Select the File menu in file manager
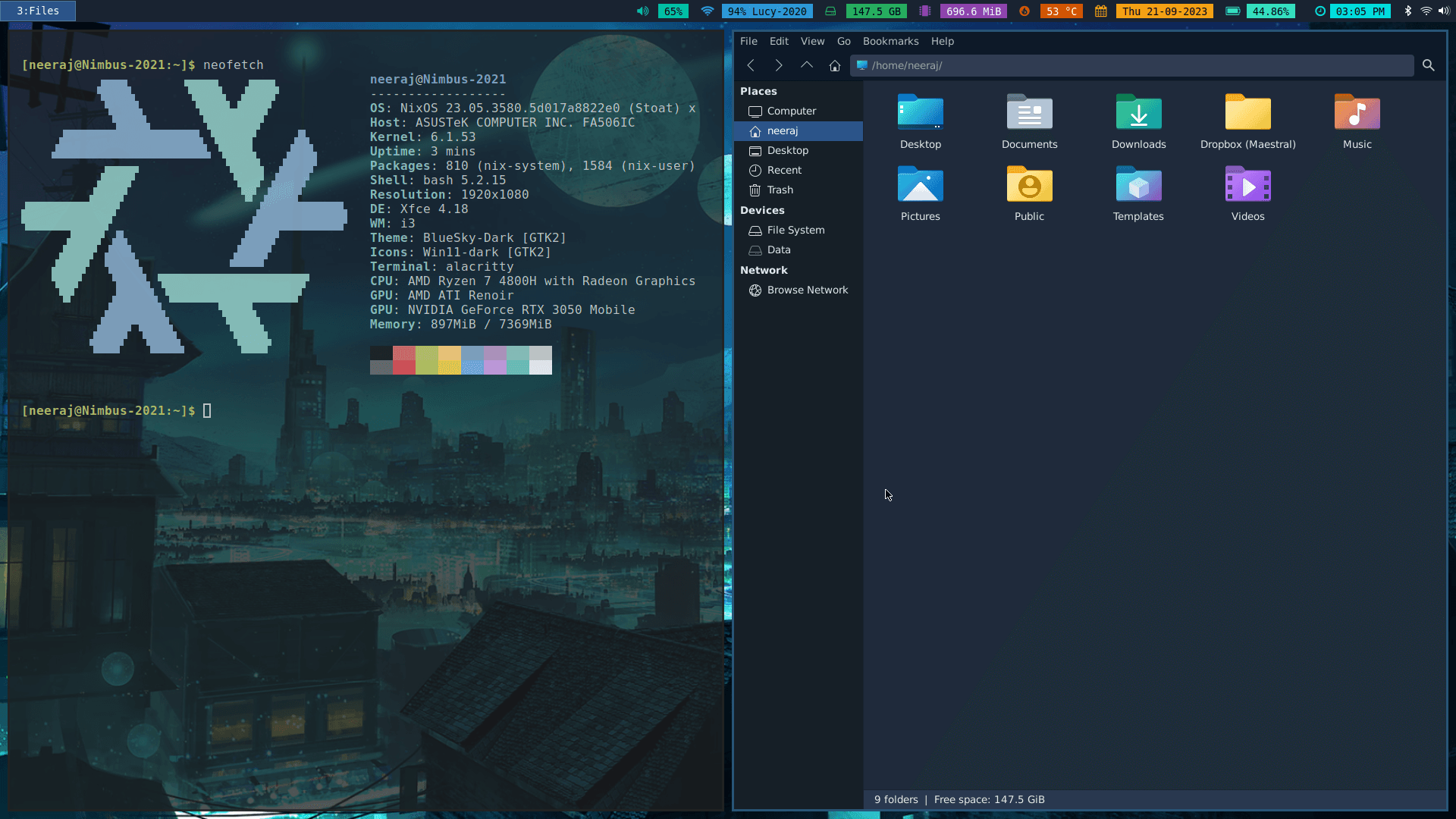This screenshot has height=819, width=1456. click(748, 41)
